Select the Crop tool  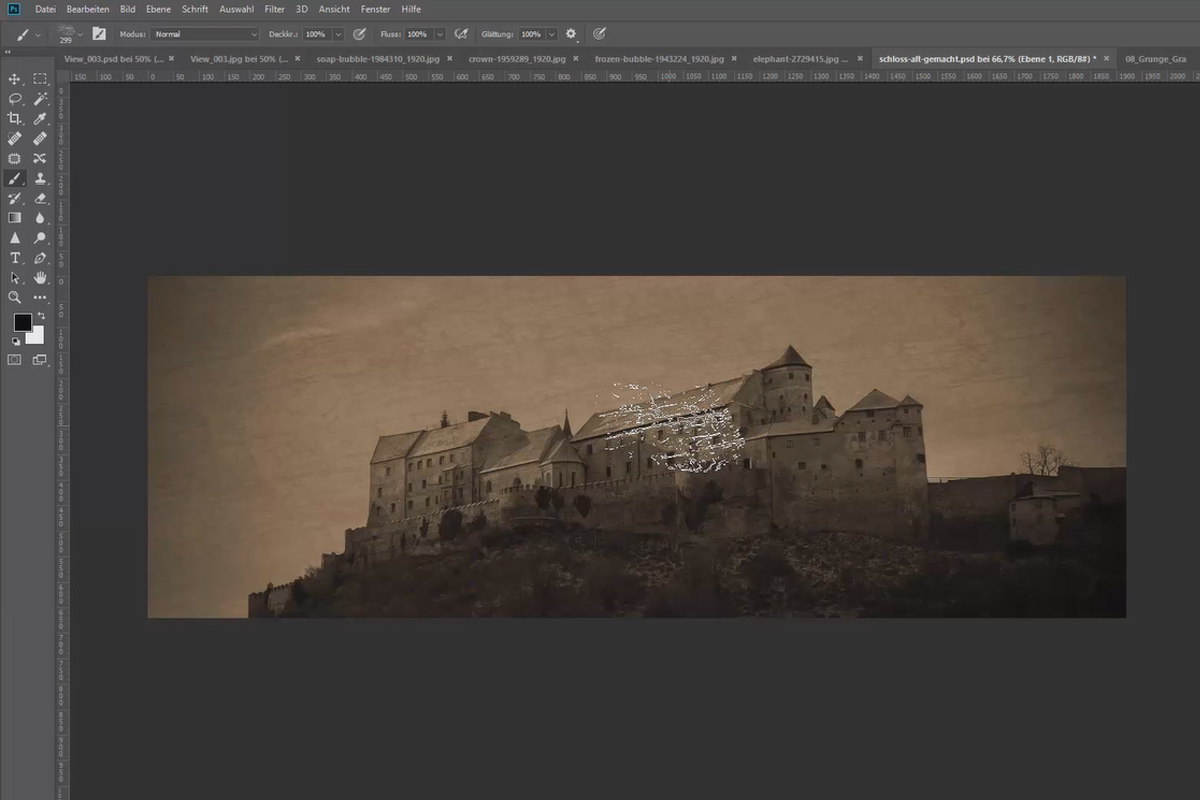tap(15, 119)
